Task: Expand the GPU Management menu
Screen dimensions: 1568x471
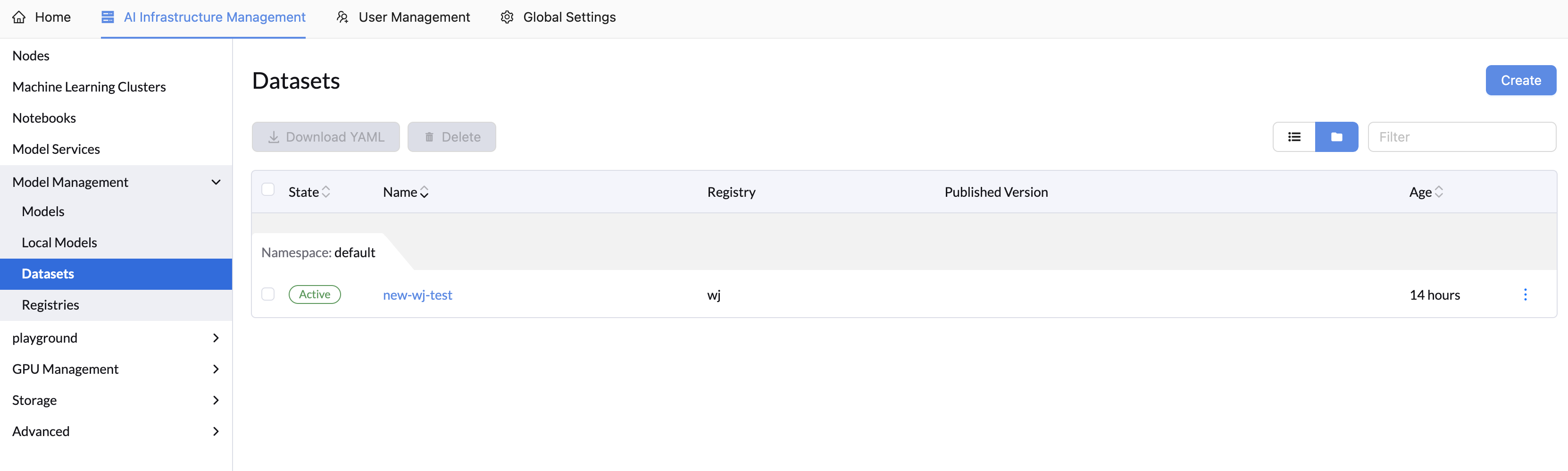Action: click(x=216, y=369)
